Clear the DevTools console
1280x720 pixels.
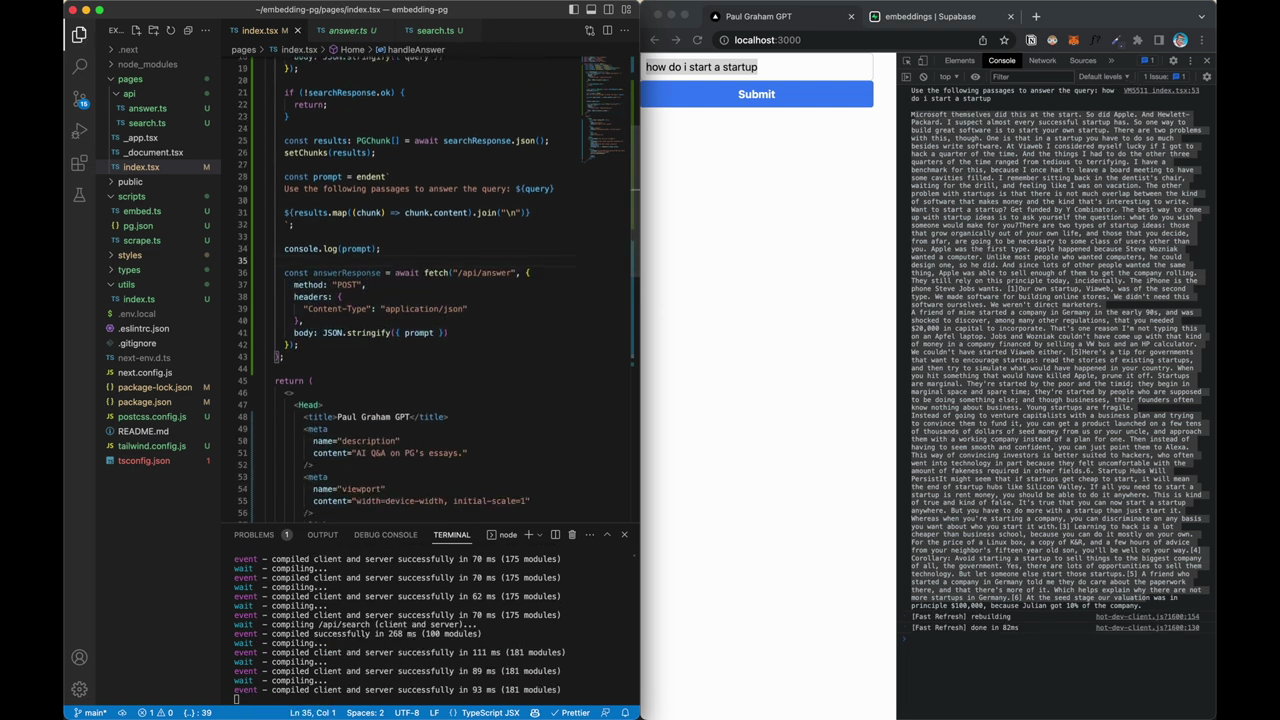pyautogui.click(x=924, y=77)
